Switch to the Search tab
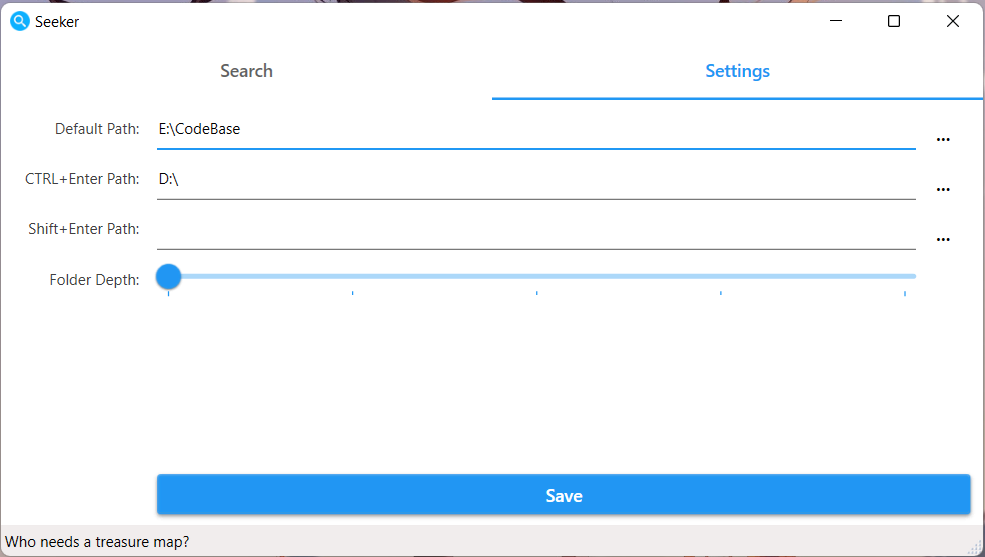The image size is (985, 557). coord(246,71)
